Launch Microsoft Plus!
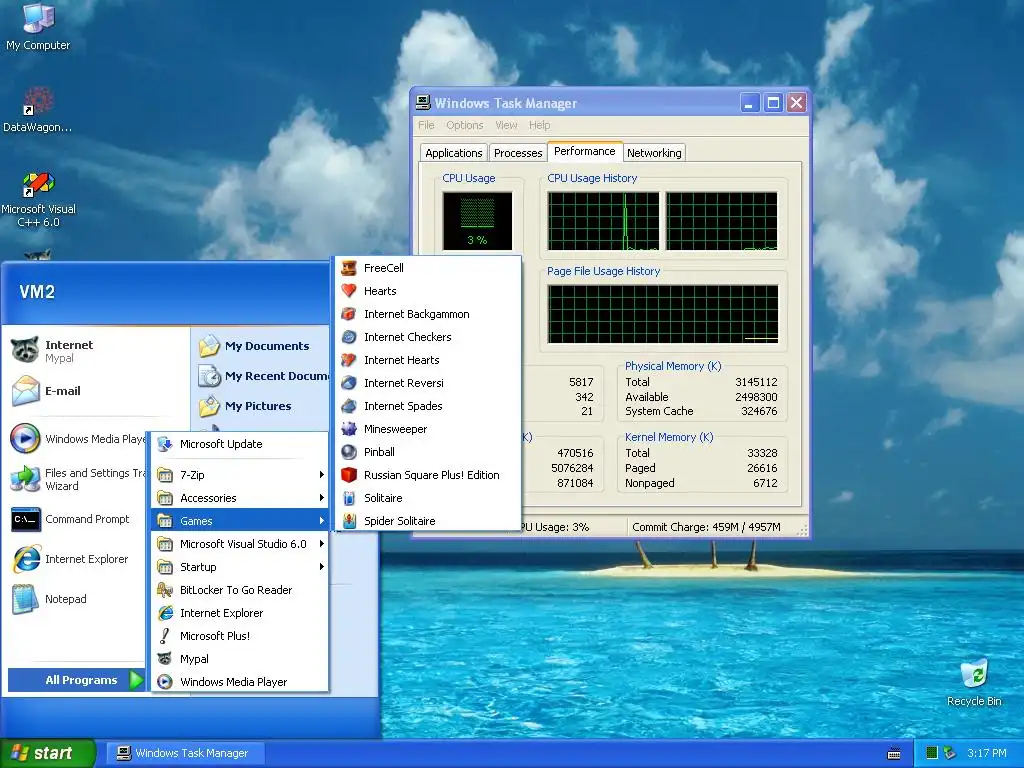1024x768 pixels. [x=240, y=635]
